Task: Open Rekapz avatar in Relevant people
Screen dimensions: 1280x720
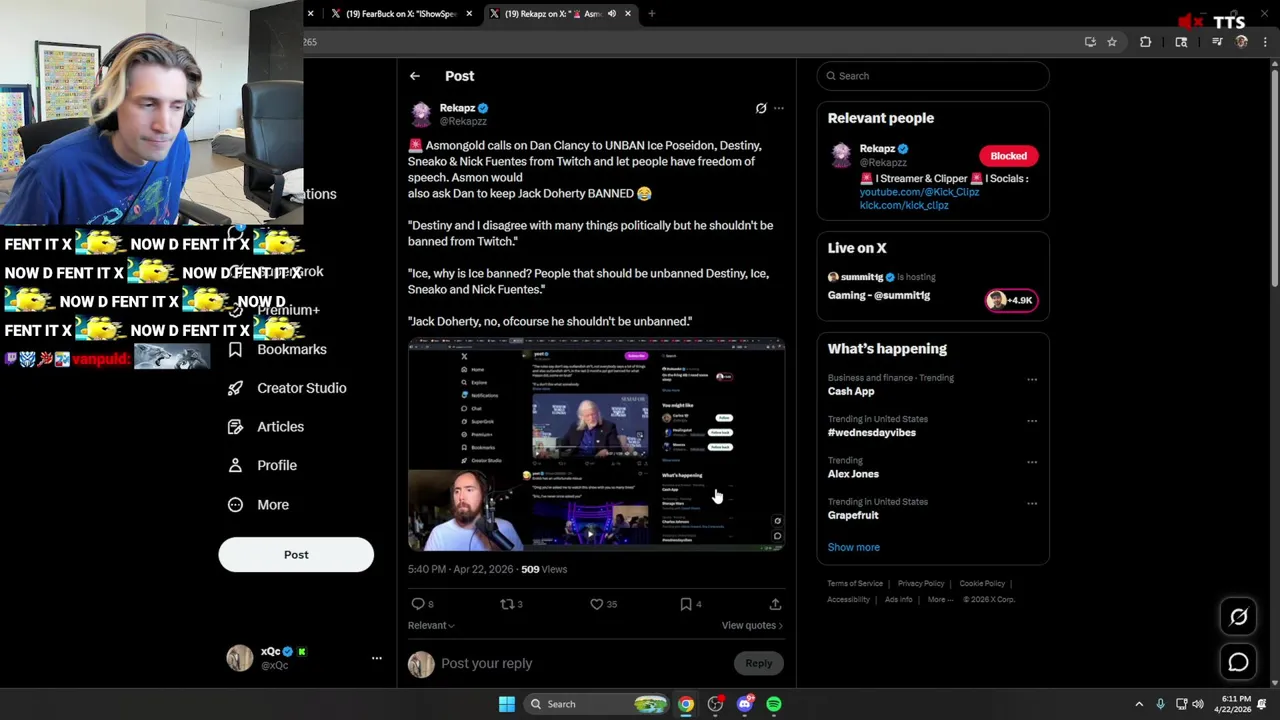Action: click(841, 155)
